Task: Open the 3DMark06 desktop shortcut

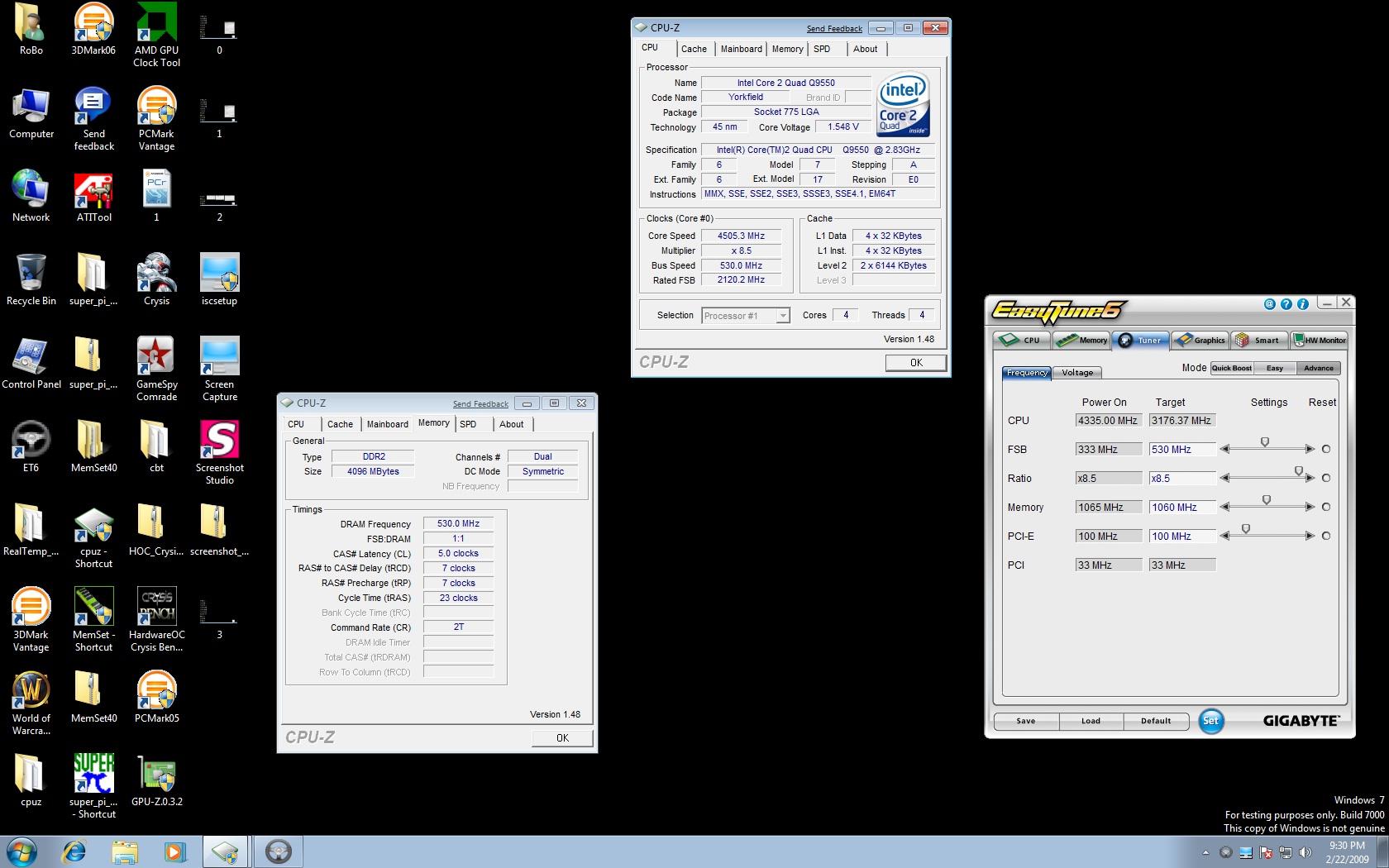Action: click(93, 30)
